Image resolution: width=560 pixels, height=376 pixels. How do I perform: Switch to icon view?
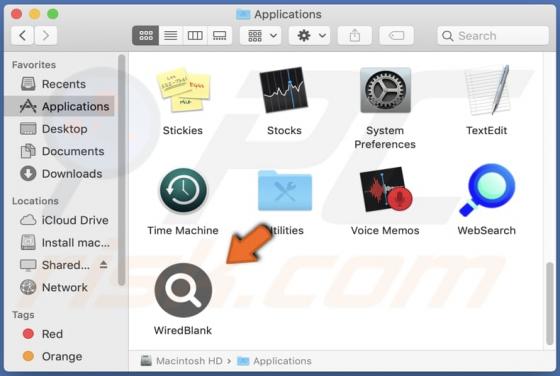click(145, 35)
